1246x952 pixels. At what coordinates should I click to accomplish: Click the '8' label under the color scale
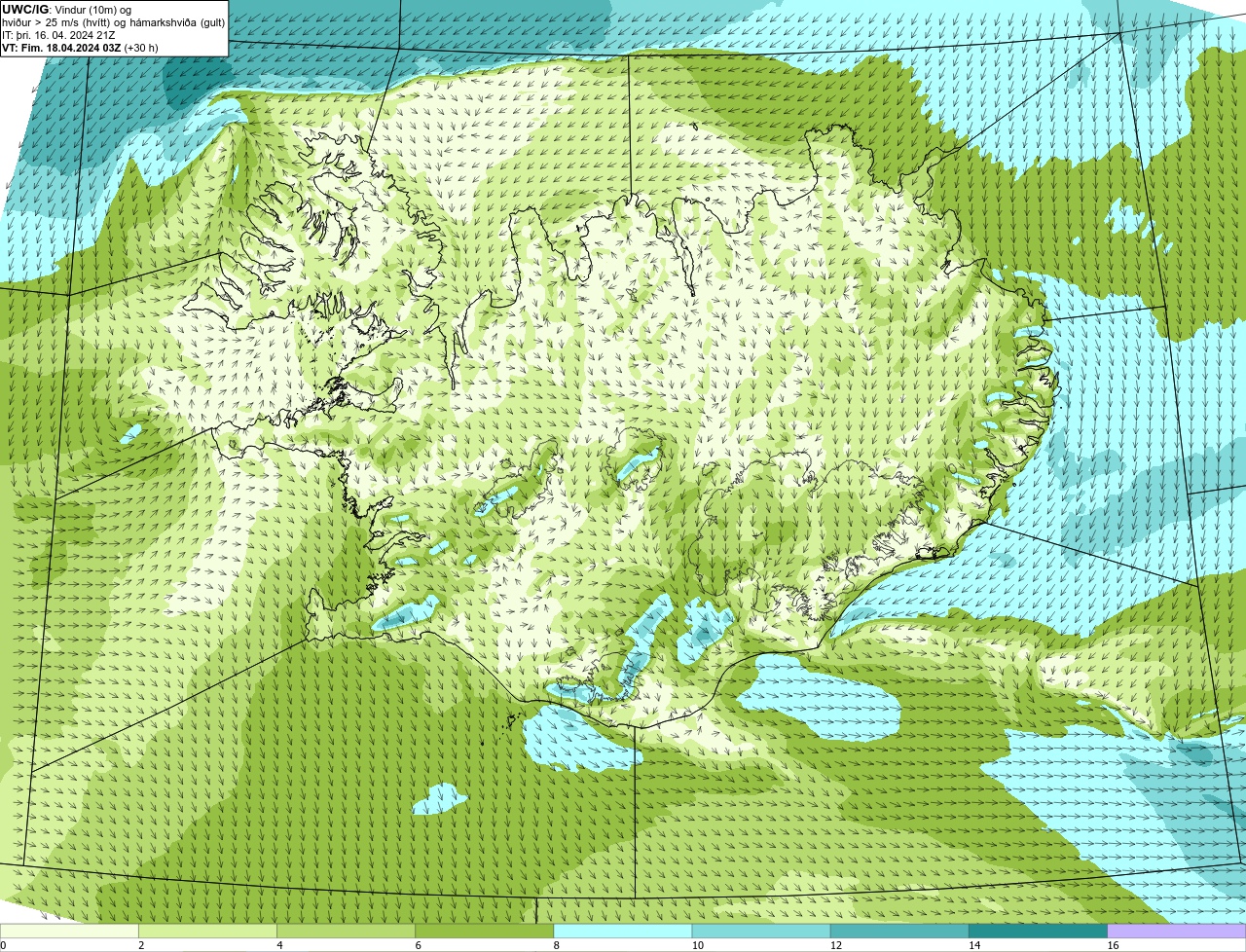coord(556,945)
